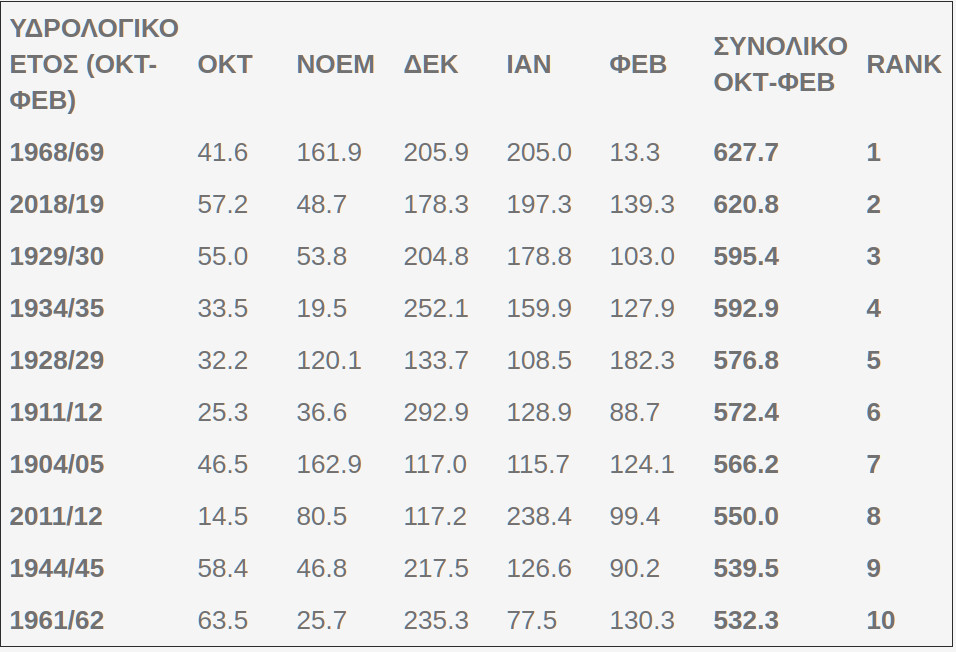Select the 238.4 January cell
This screenshot has height=652, width=956.
click(x=539, y=517)
